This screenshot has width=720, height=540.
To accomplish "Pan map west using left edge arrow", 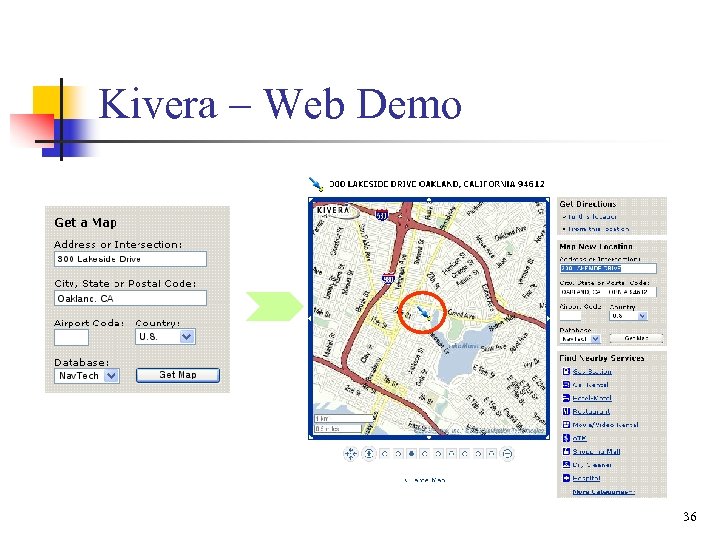I will click(x=310, y=318).
